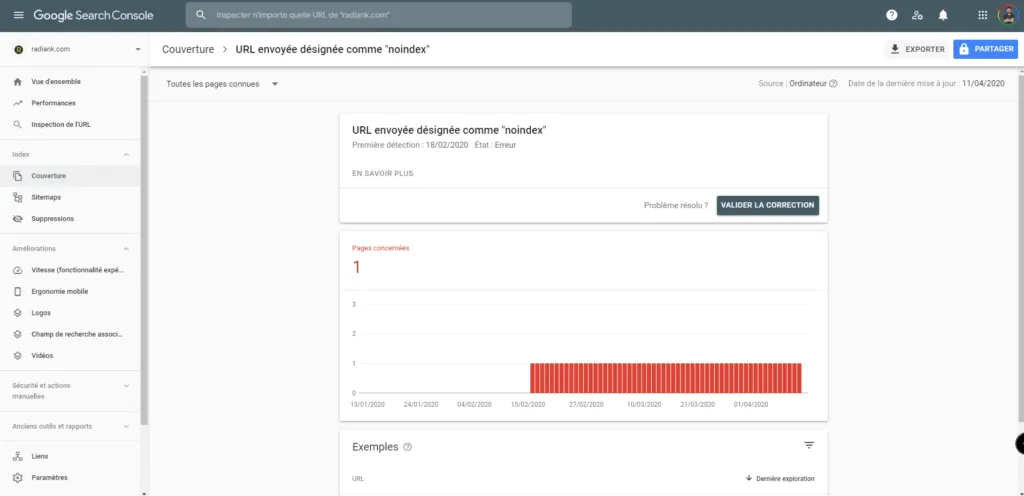Open the hamburger main menu
1024x496 pixels.
point(18,15)
